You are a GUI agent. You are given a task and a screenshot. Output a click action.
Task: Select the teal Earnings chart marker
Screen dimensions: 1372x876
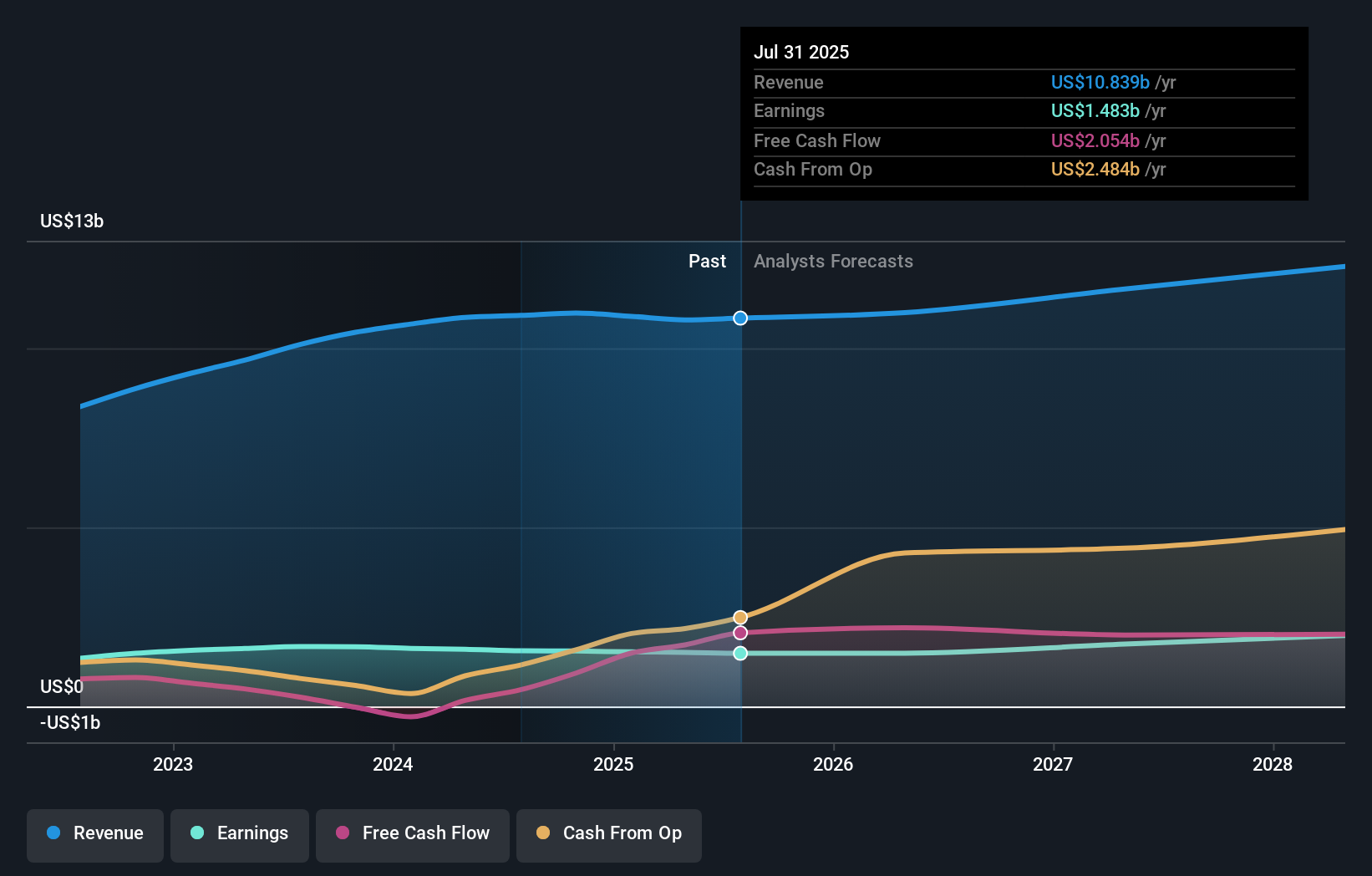(x=740, y=654)
